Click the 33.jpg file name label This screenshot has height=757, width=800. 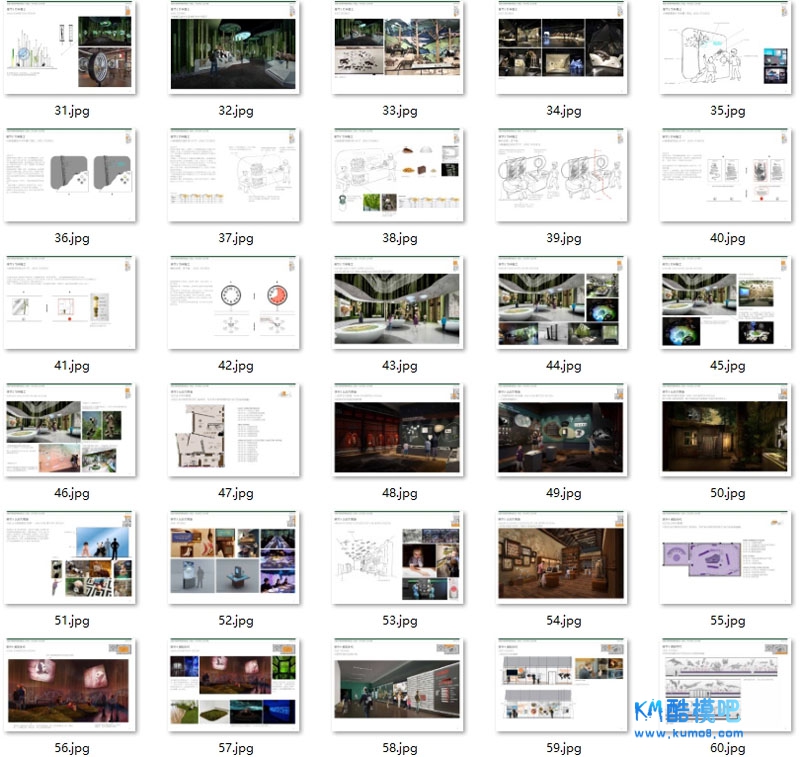tap(397, 111)
